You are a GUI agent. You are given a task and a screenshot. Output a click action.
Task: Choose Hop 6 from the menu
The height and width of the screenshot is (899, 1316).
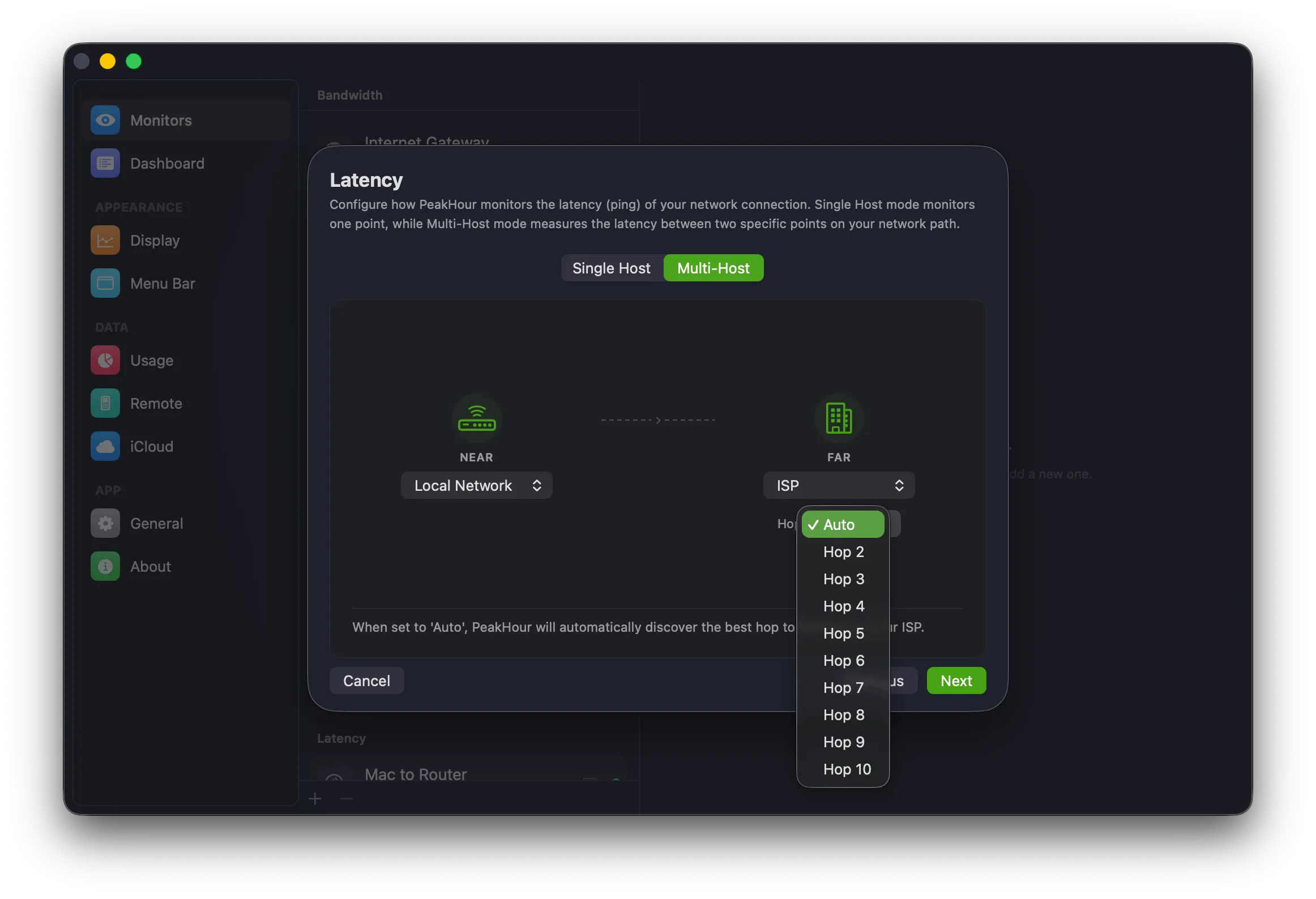click(x=843, y=660)
